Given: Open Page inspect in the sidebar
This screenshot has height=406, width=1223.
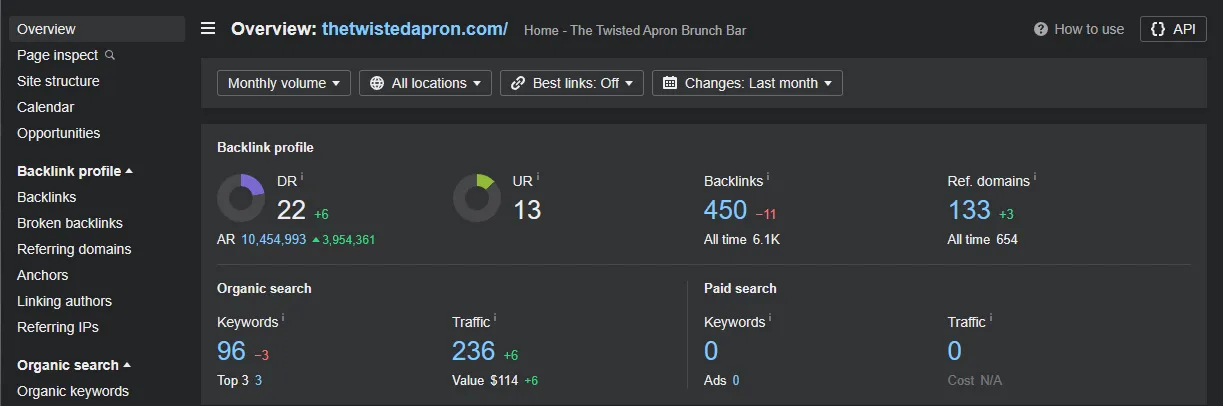Looking at the screenshot, I should coord(58,55).
